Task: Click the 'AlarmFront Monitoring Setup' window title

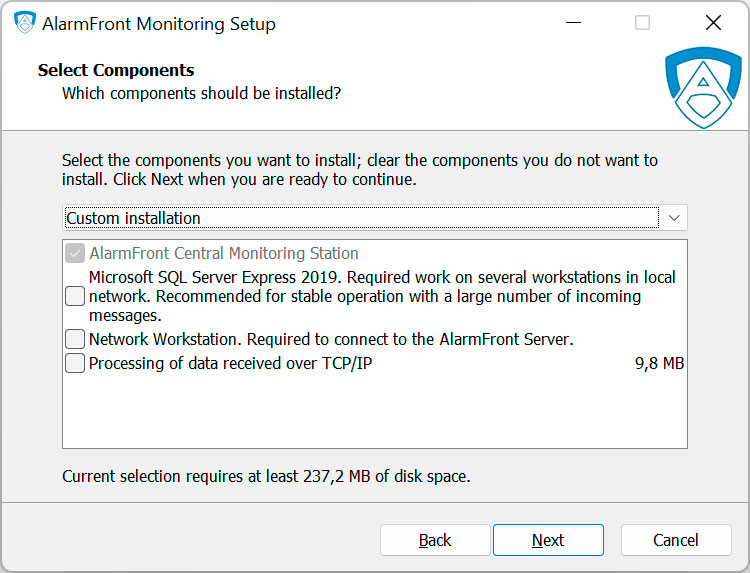Action: point(158,23)
